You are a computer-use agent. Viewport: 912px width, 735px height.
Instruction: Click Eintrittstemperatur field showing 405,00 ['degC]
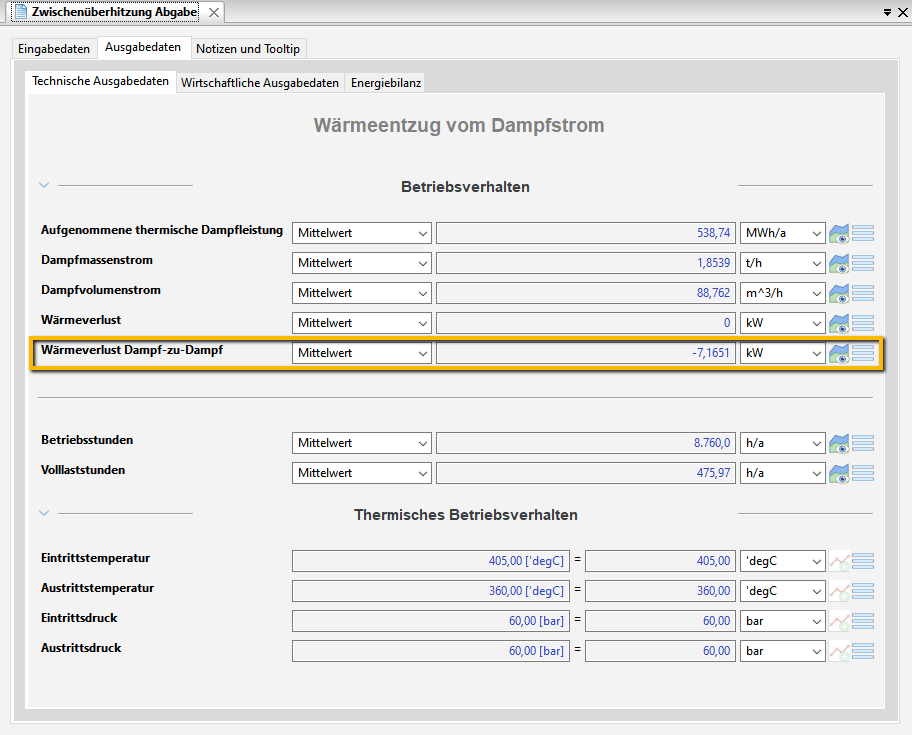[x=431, y=561]
